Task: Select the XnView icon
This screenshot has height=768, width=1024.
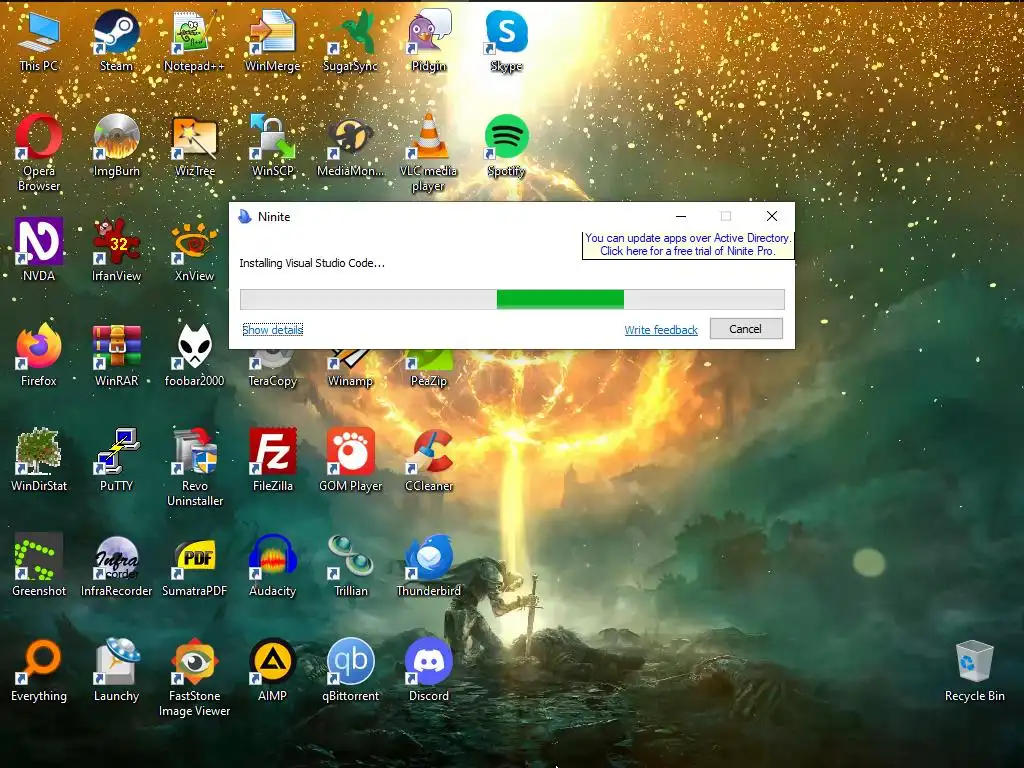Action: pos(194,250)
